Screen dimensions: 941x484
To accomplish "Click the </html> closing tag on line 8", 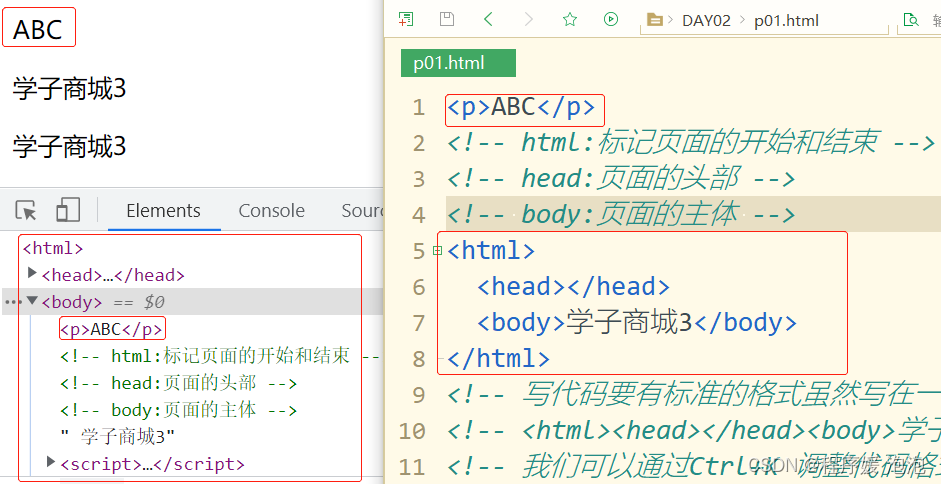I will (x=498, y=358).
